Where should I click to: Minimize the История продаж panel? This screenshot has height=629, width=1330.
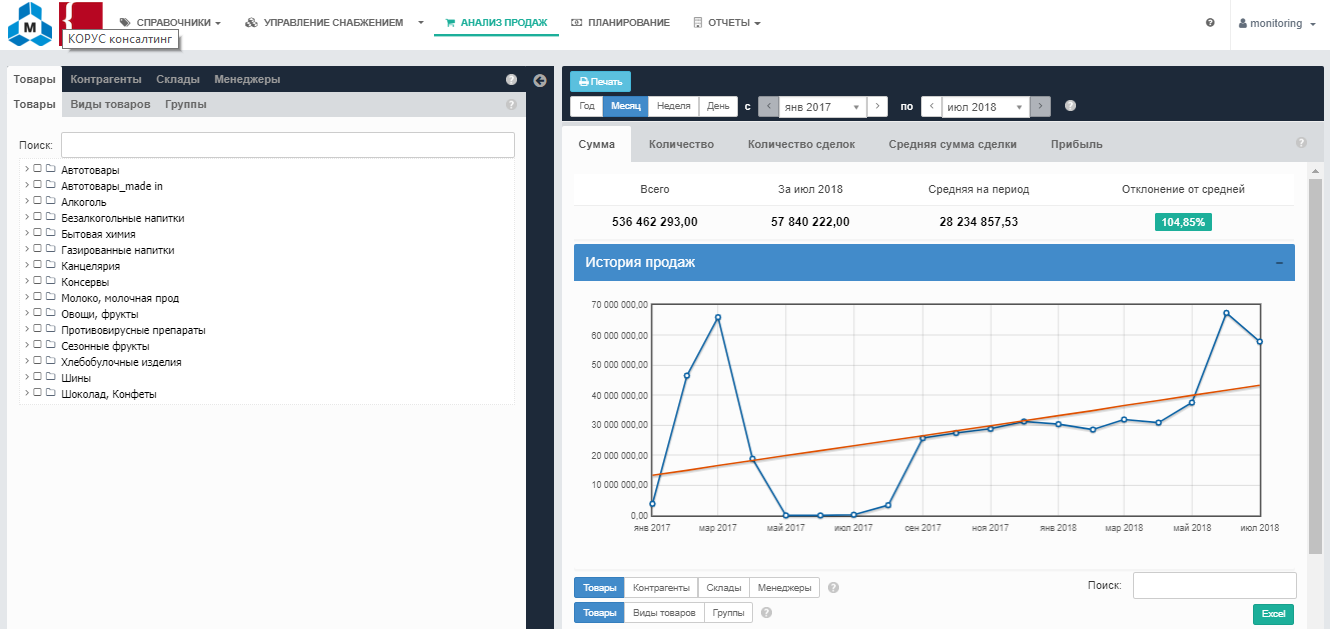(1279, 263)
